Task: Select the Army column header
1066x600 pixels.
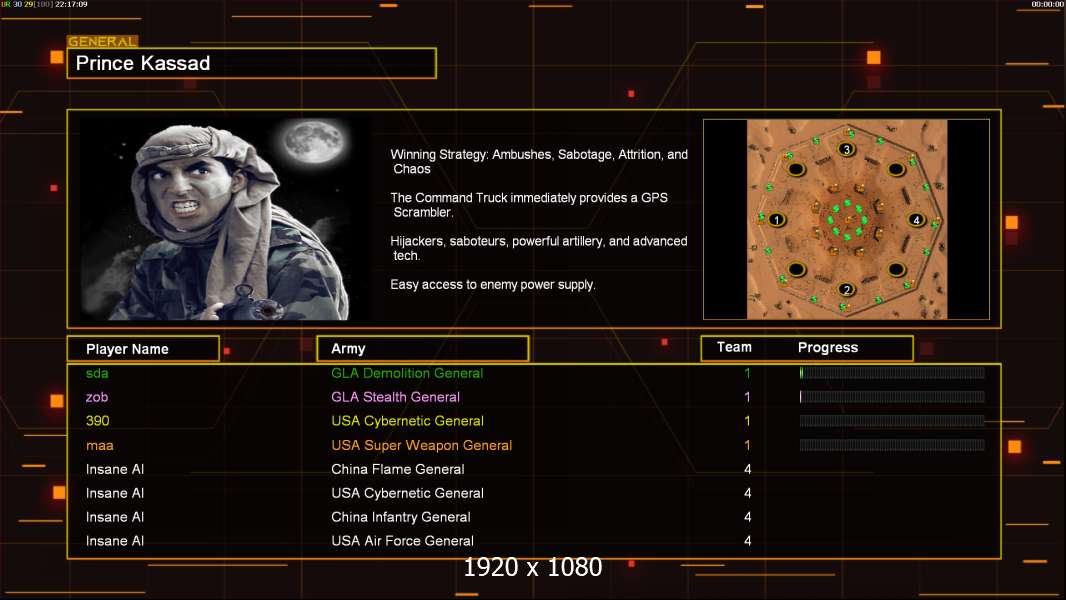Action: point(423,349)
